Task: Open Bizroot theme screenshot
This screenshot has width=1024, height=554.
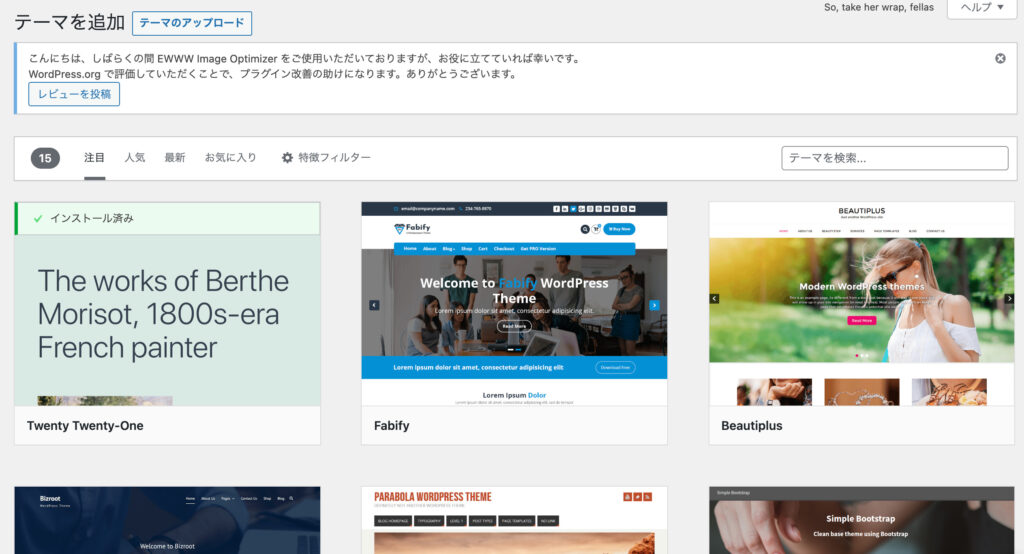Action: (x=167, y=520)
